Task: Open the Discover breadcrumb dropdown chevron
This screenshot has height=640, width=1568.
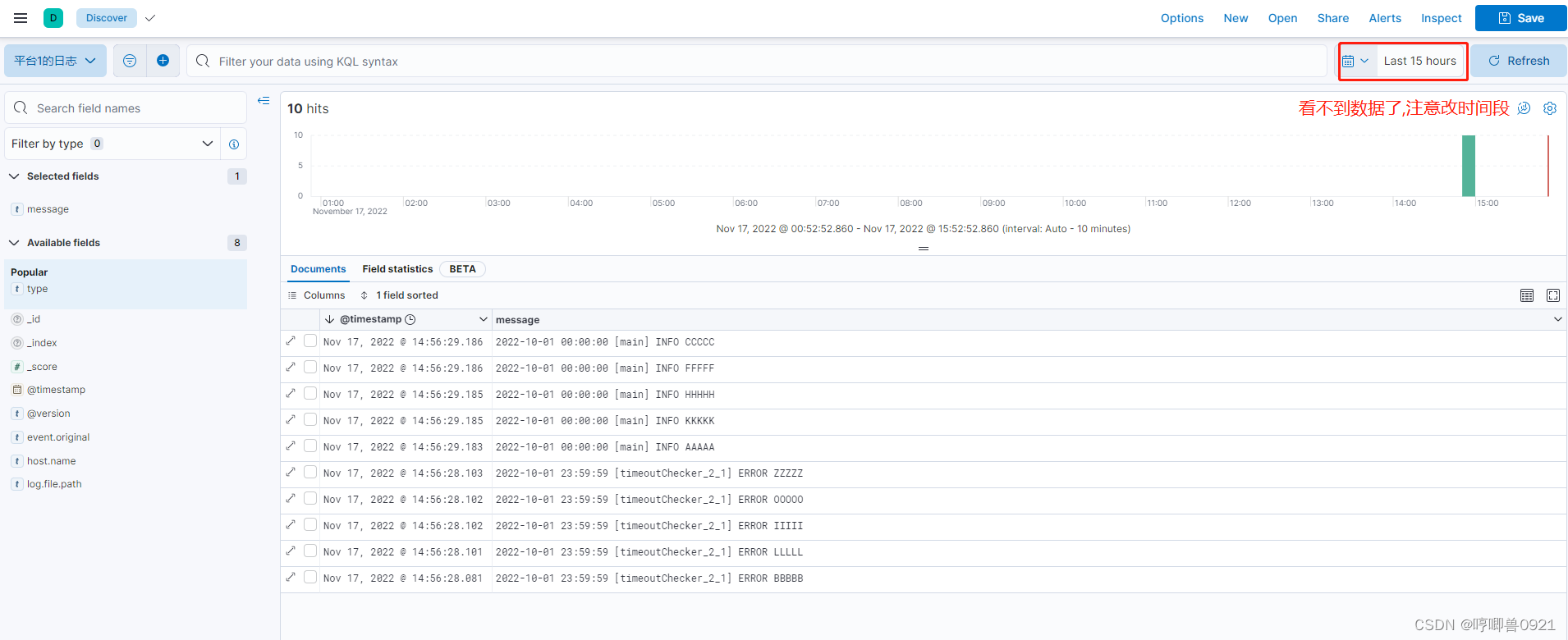Action: click(150, 18)
